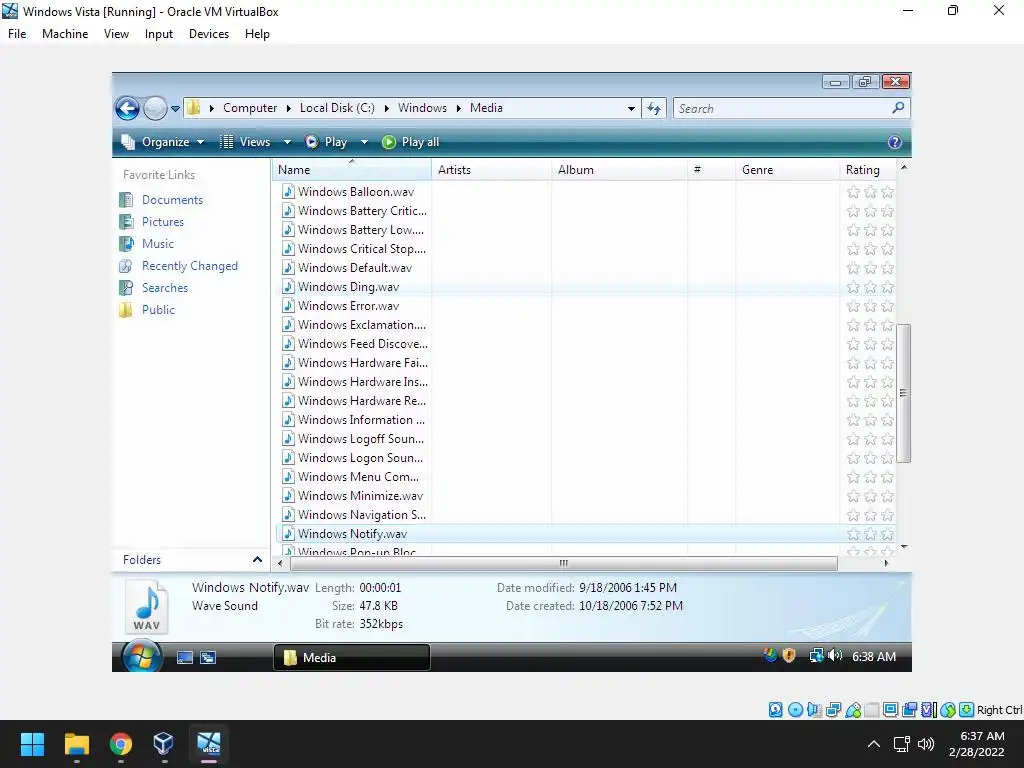
Task: Select Windows Error.wav file icon
Action: click(x=288, y=306)
